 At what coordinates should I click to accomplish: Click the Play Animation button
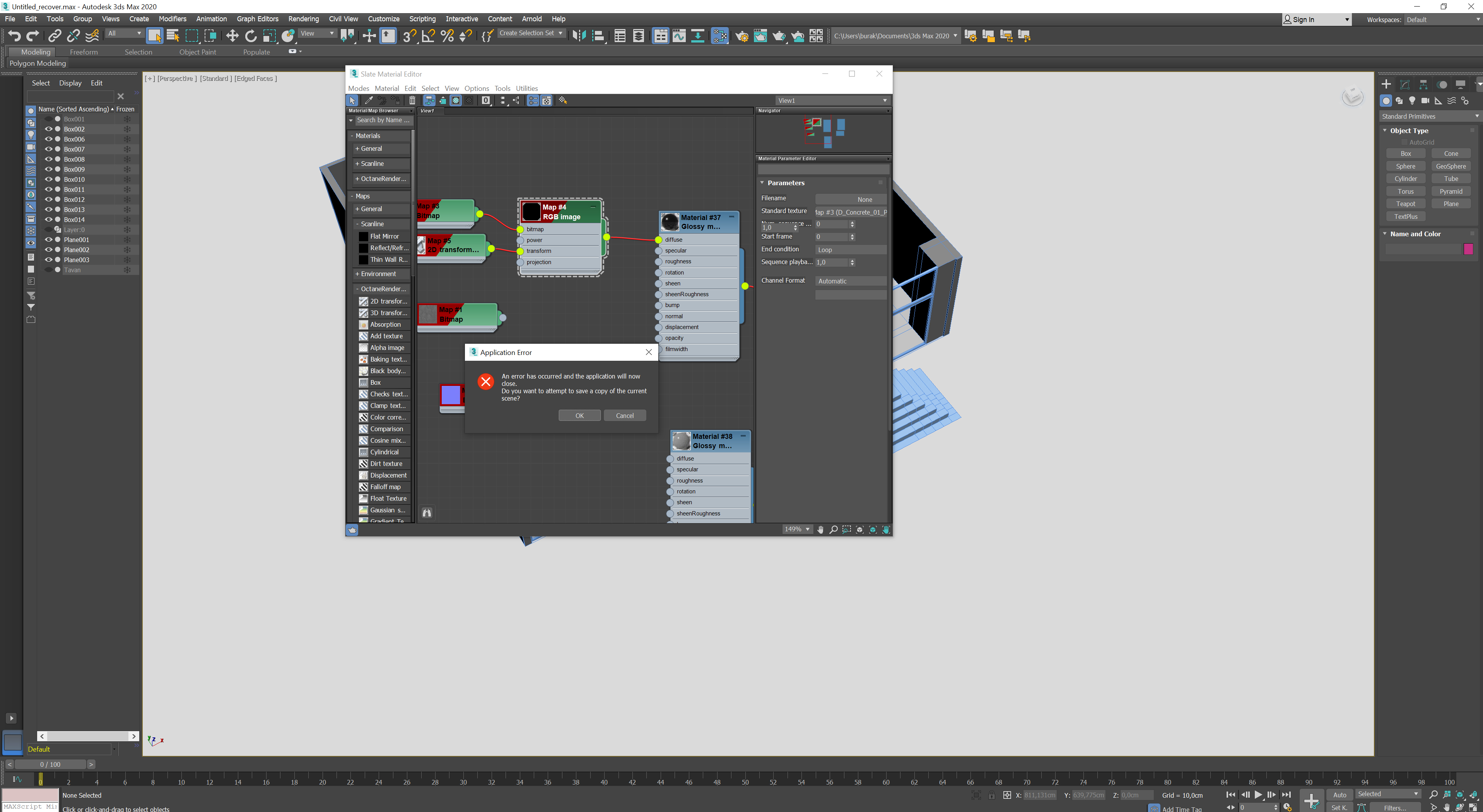tap(1259, 795)
